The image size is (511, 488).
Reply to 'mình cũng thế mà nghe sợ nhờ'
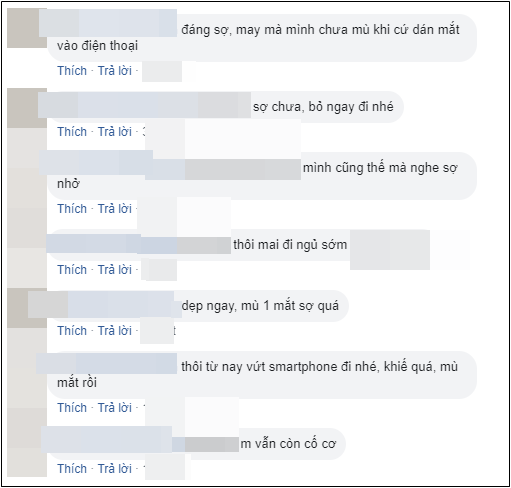[x=115, y=209]
